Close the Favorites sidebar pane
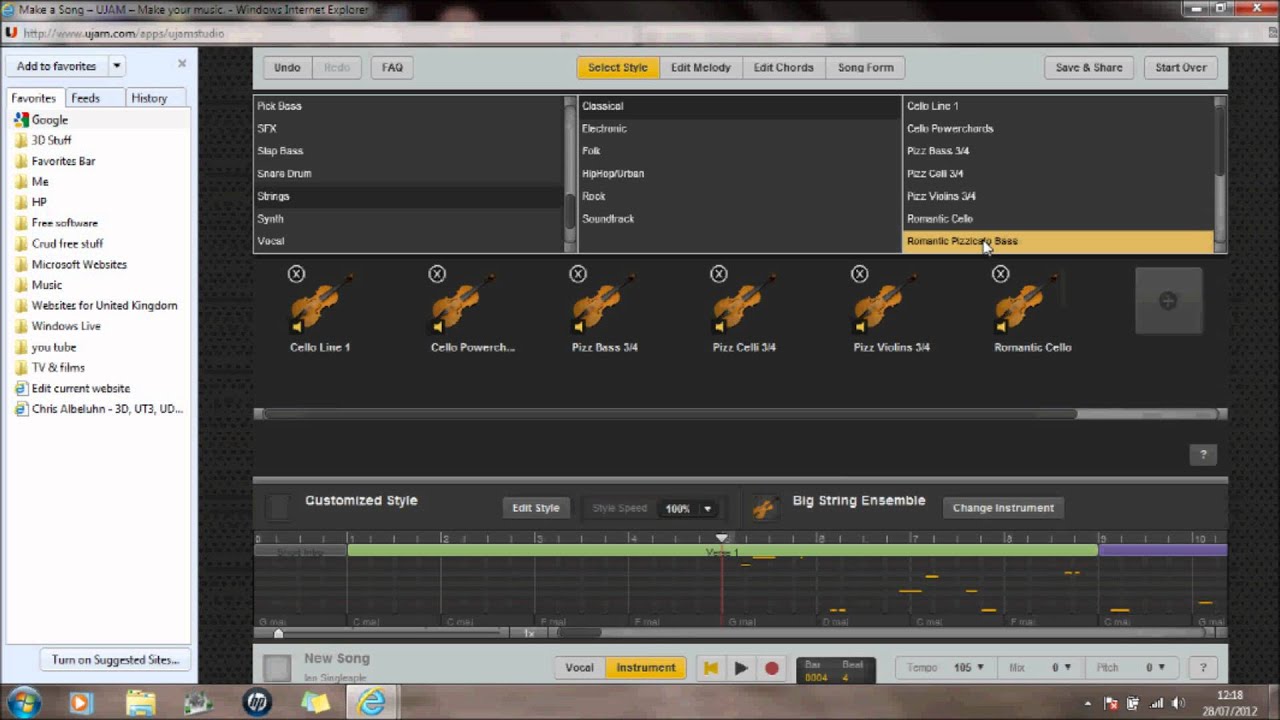The image size is (1280, 720). pyautogui.click(x=182, y=63)
